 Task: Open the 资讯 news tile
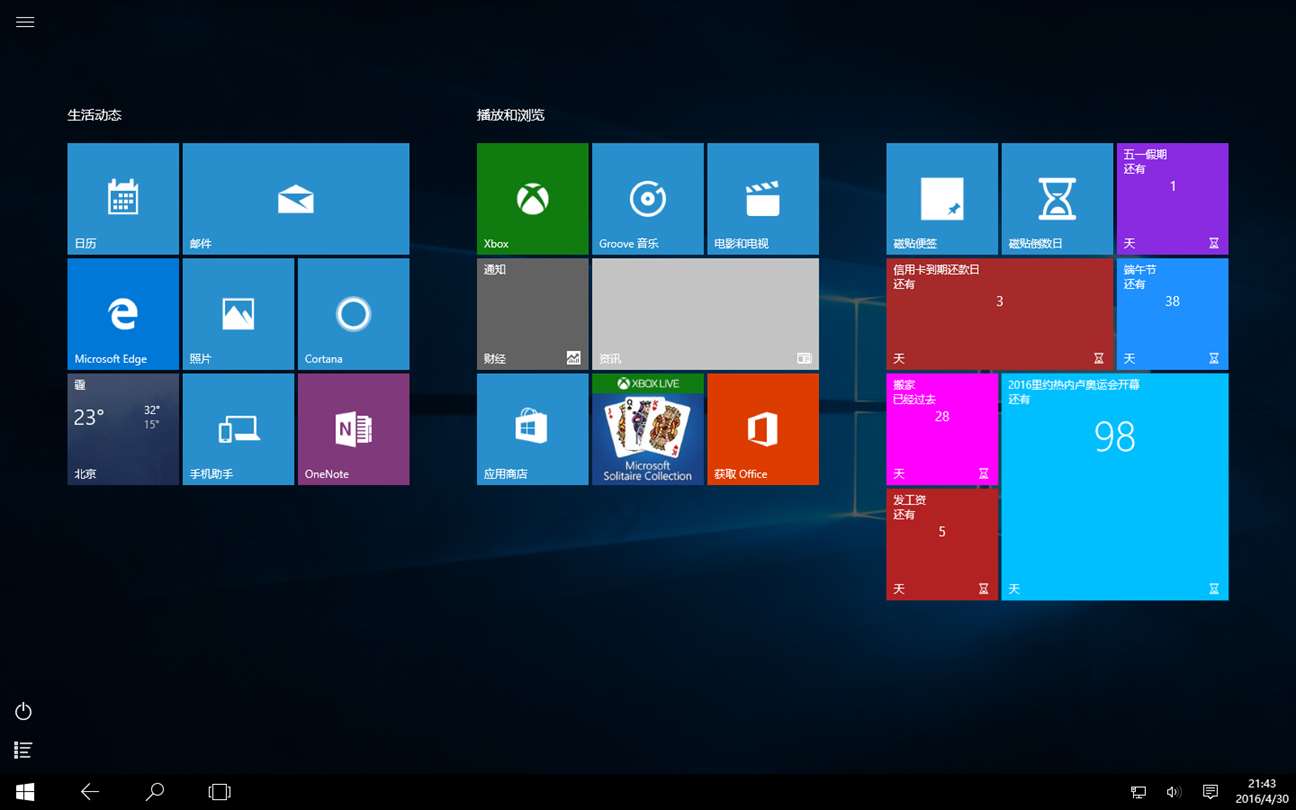[x=706, y=314]
